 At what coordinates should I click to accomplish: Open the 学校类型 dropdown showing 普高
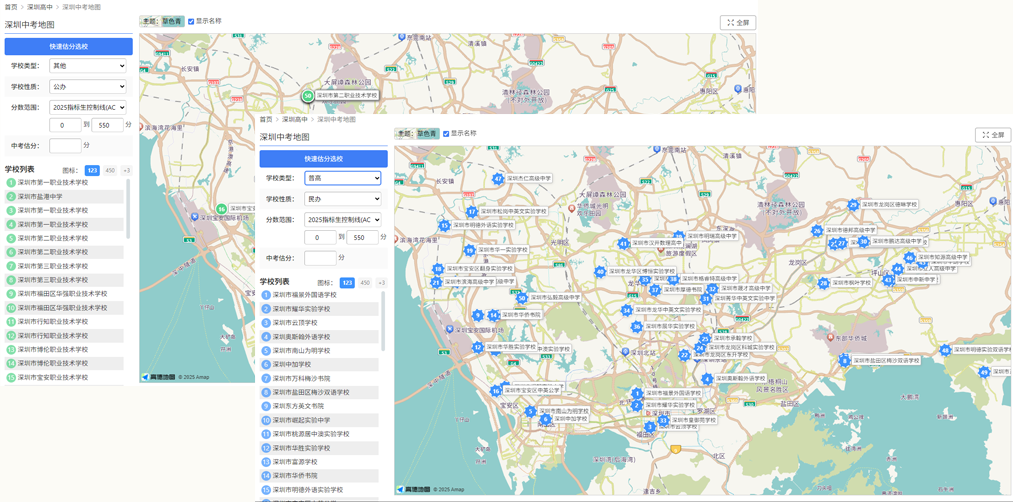[x=342, y=178]
